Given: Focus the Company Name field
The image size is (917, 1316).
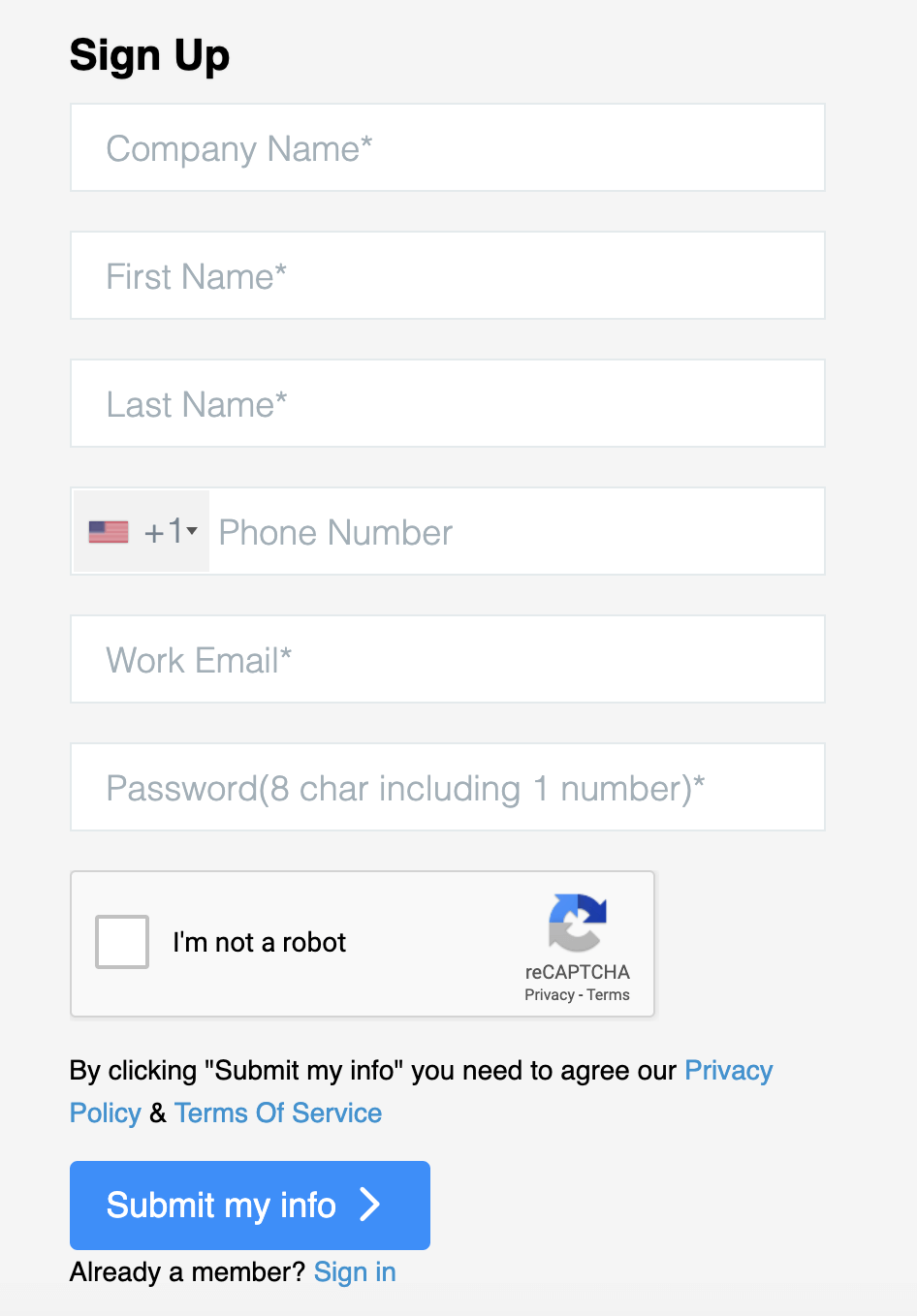Looking at the screenshot, I should pyautogui.click(x=448, y=147).
